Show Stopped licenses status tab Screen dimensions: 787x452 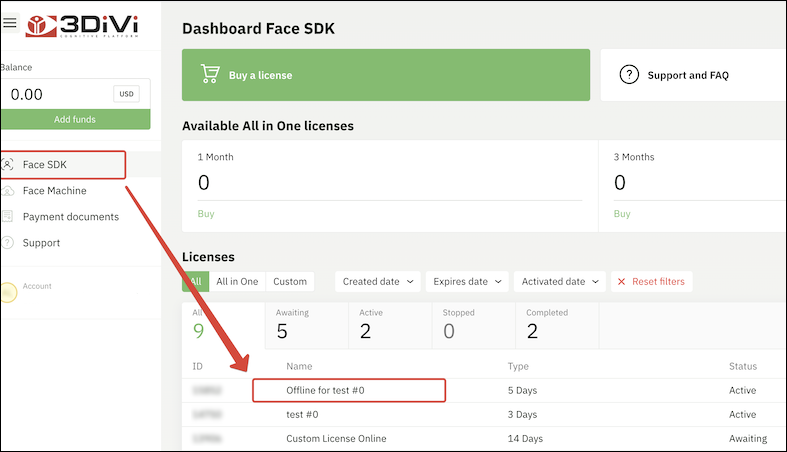[473, 325]
